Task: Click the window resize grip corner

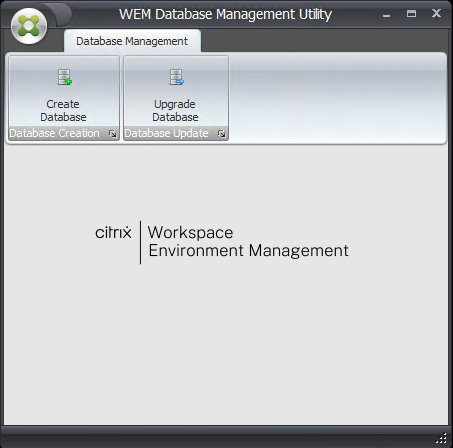Action: [441, 438]
